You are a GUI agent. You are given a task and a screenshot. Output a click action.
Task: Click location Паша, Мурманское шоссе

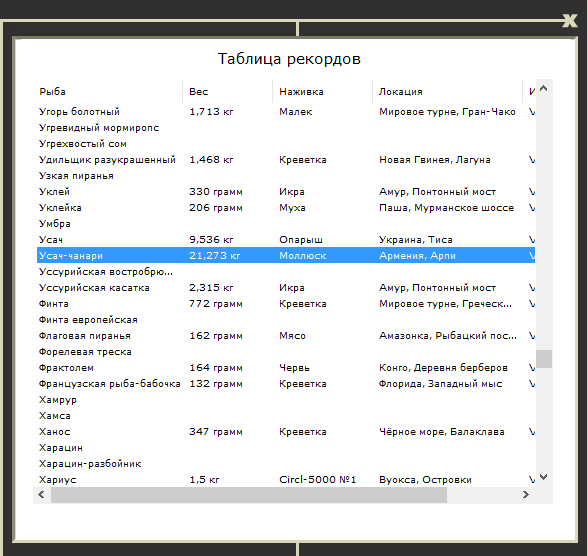(x=446, y=208)
